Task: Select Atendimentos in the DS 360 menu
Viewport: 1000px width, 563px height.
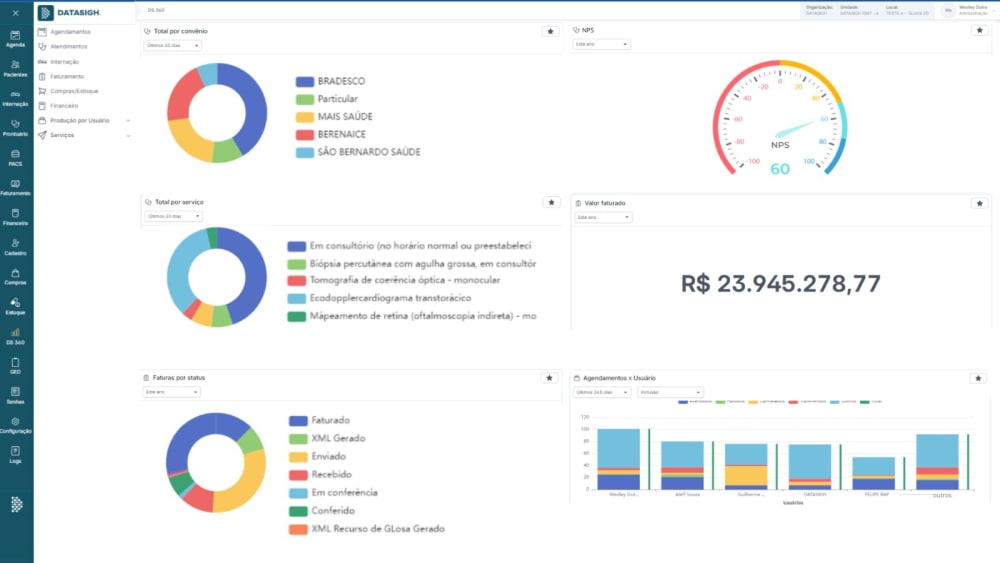Action: point(62,47)
